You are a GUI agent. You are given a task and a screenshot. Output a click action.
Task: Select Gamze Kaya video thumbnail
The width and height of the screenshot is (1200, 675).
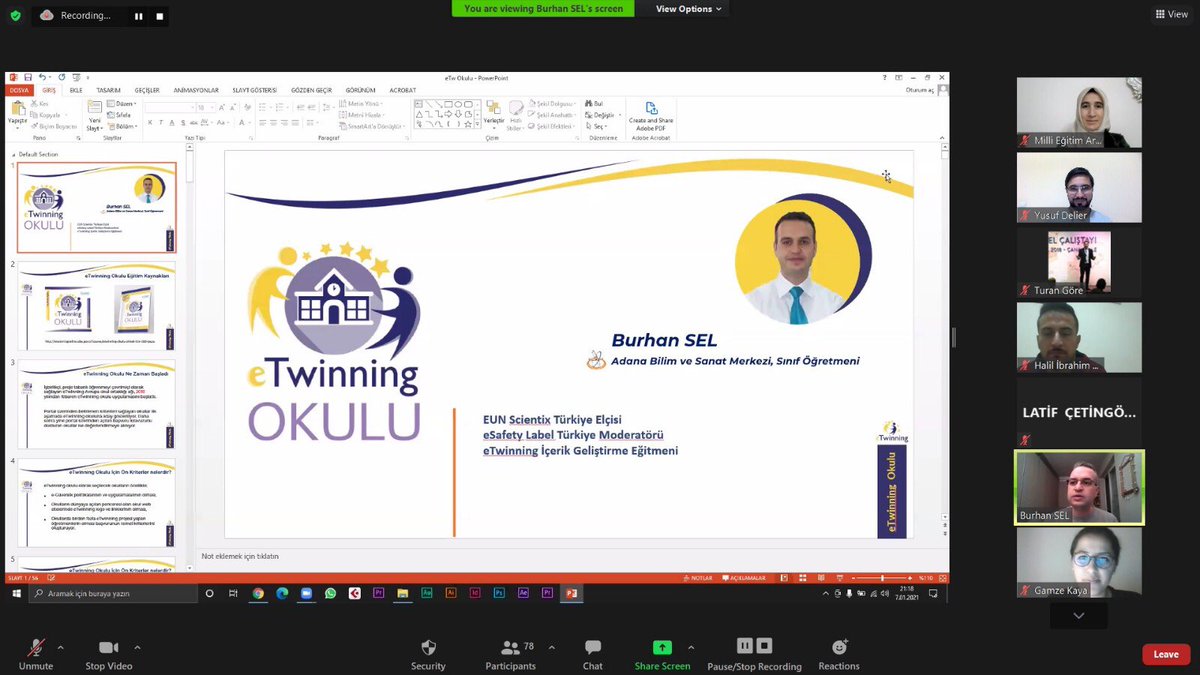click(x=1079, y=563)
